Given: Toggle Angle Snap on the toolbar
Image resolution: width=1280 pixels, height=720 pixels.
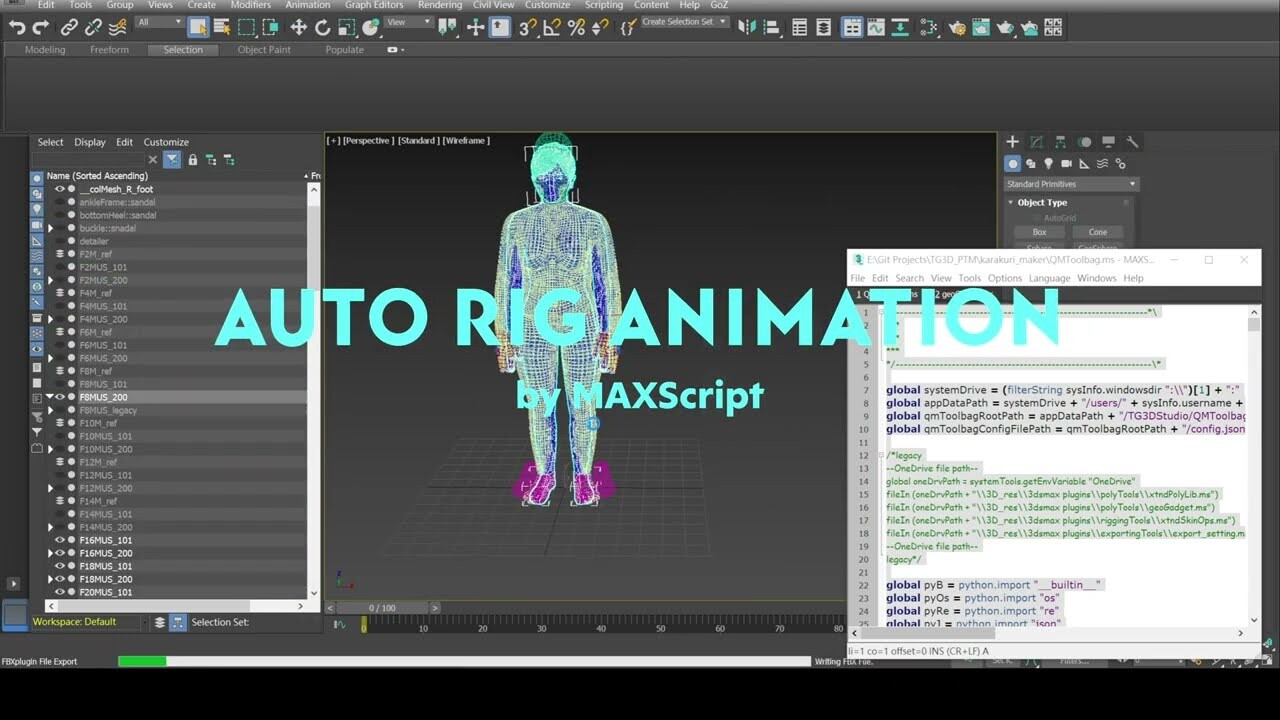Looking at the screenshot, I should click(x=553, y=27).
